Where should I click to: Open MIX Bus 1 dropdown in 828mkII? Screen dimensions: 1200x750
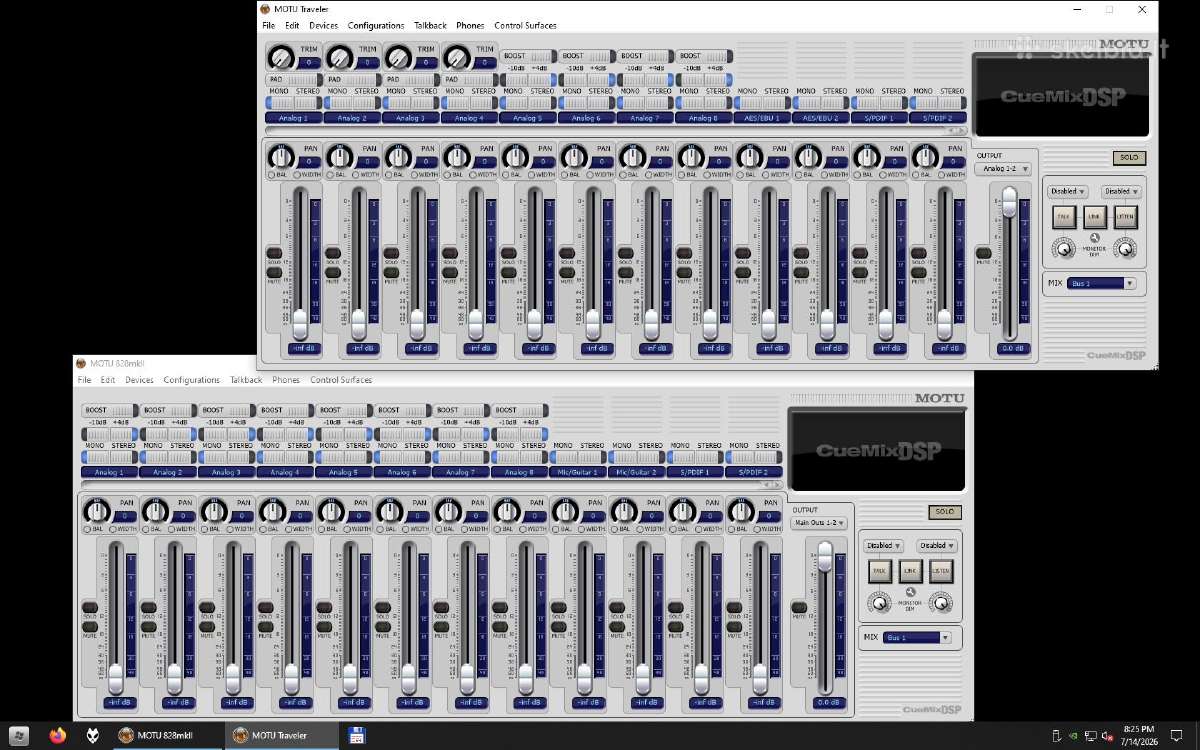click(918, 637)
